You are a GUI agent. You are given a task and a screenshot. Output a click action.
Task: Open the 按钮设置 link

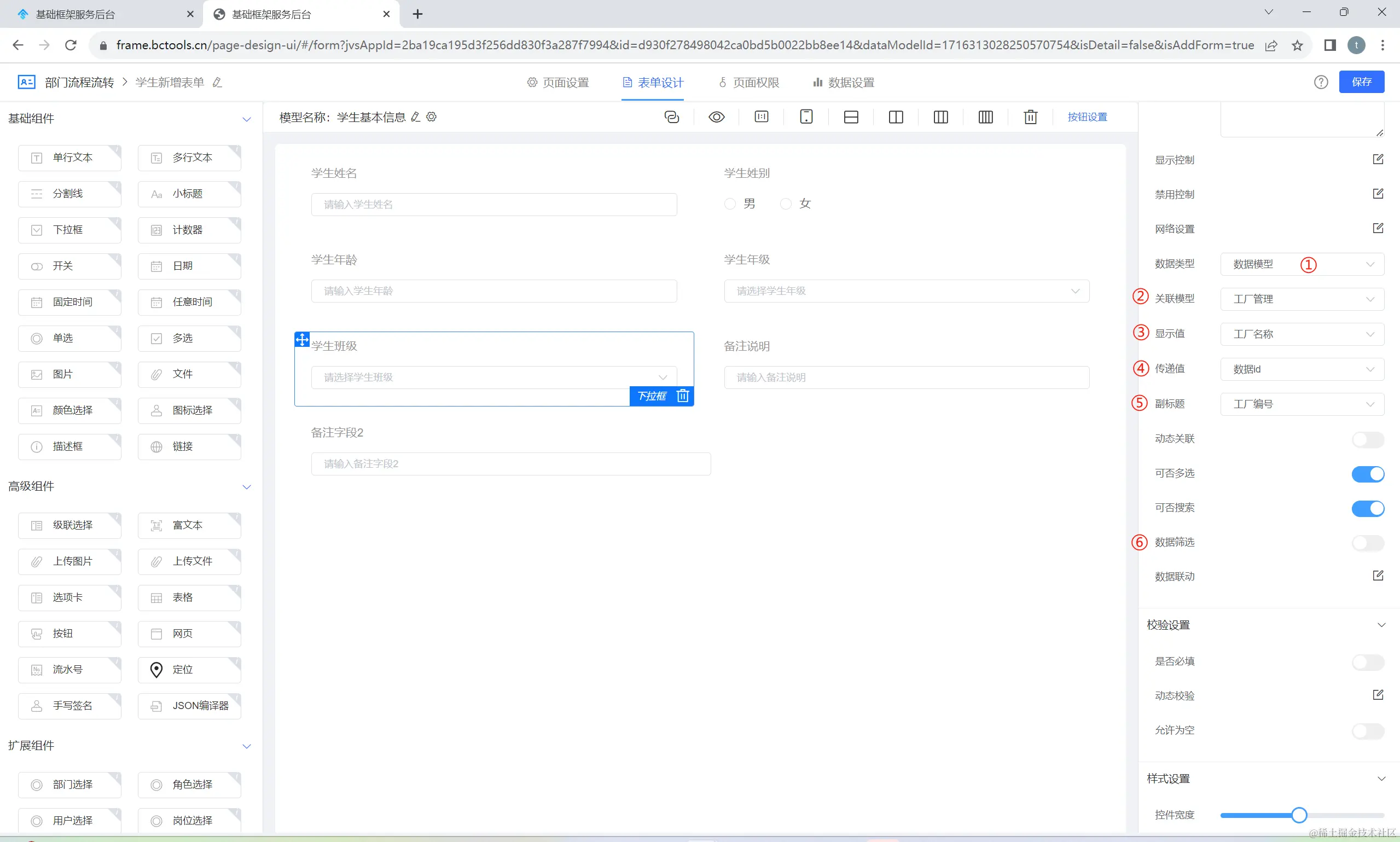click(x=1087, y=117)
